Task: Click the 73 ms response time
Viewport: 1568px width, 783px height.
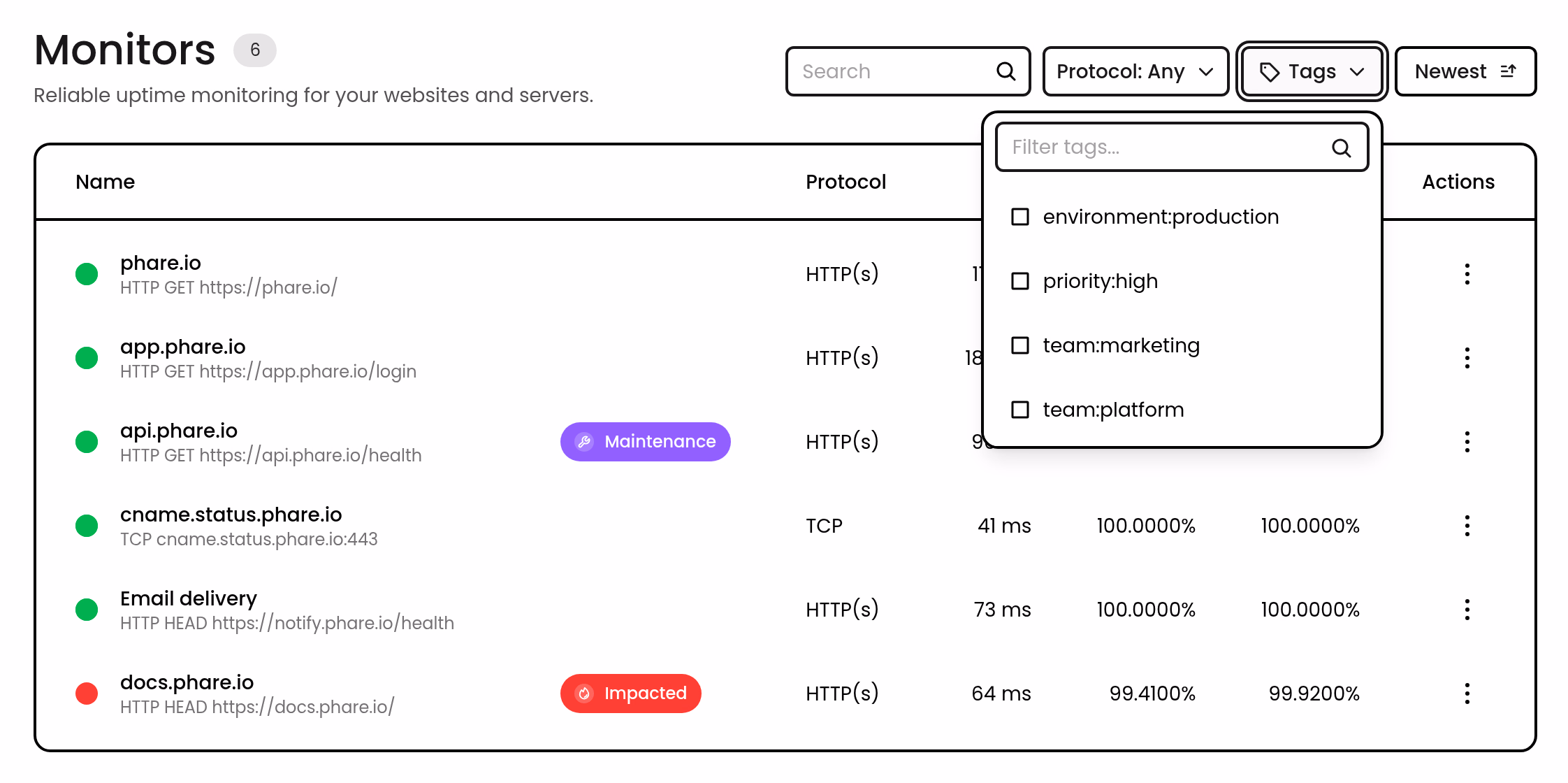Action: coord(1002,610)
